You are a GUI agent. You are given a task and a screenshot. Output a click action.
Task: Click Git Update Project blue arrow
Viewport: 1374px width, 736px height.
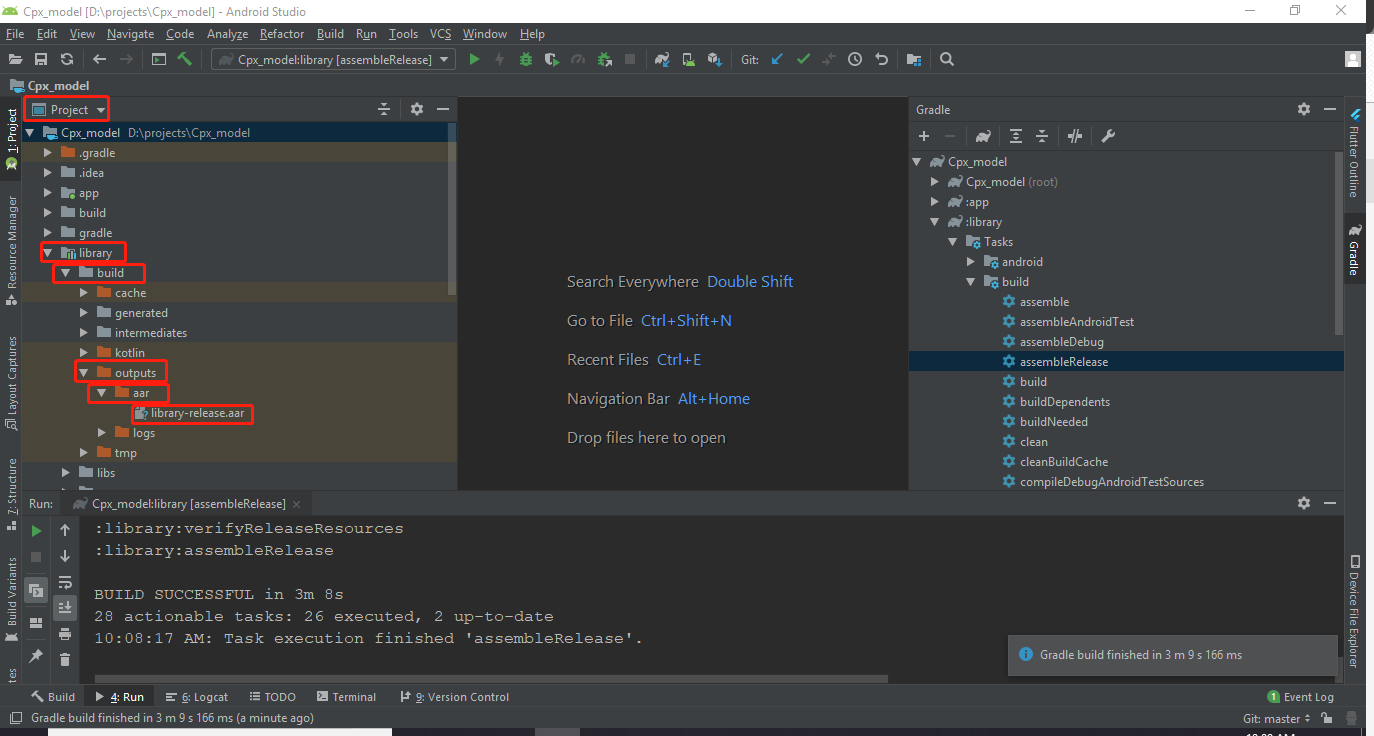777,59
